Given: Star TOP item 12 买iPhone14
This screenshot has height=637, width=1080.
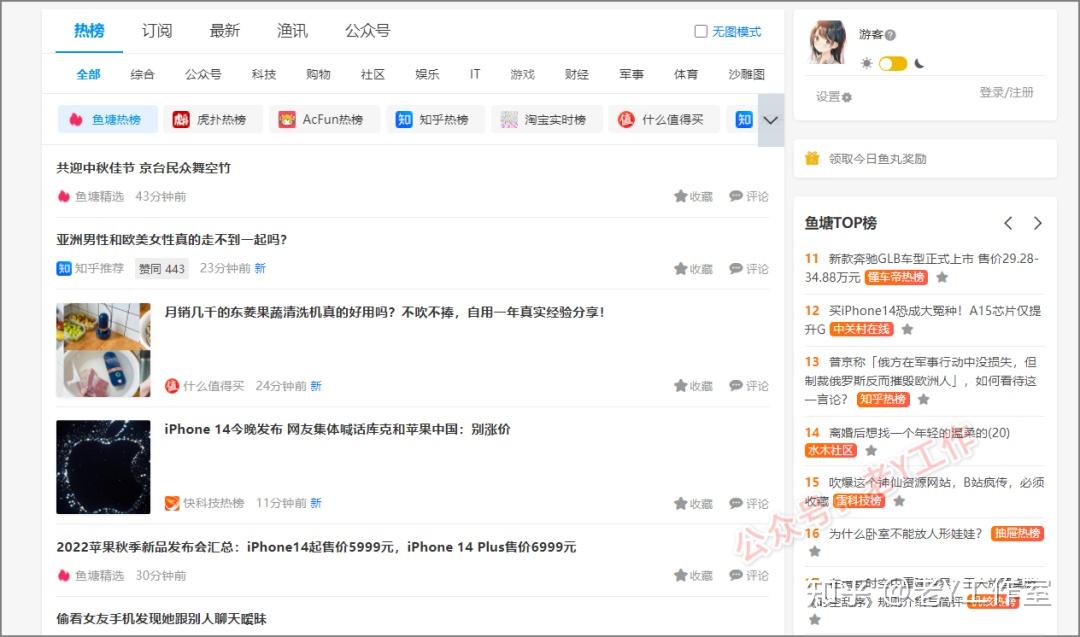Looking at the screenshot, I should tap(907, 329).
